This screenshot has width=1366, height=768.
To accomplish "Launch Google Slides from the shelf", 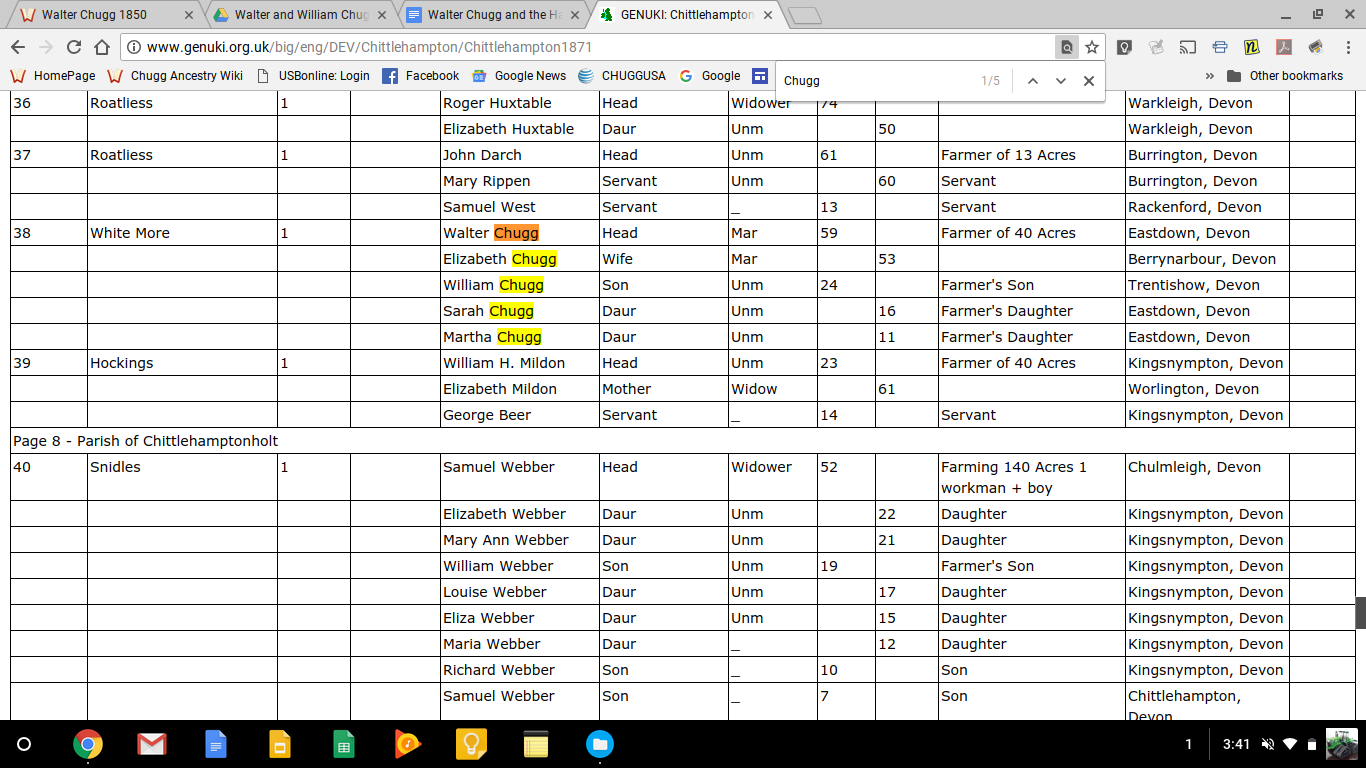I will [x=280, y=744].
